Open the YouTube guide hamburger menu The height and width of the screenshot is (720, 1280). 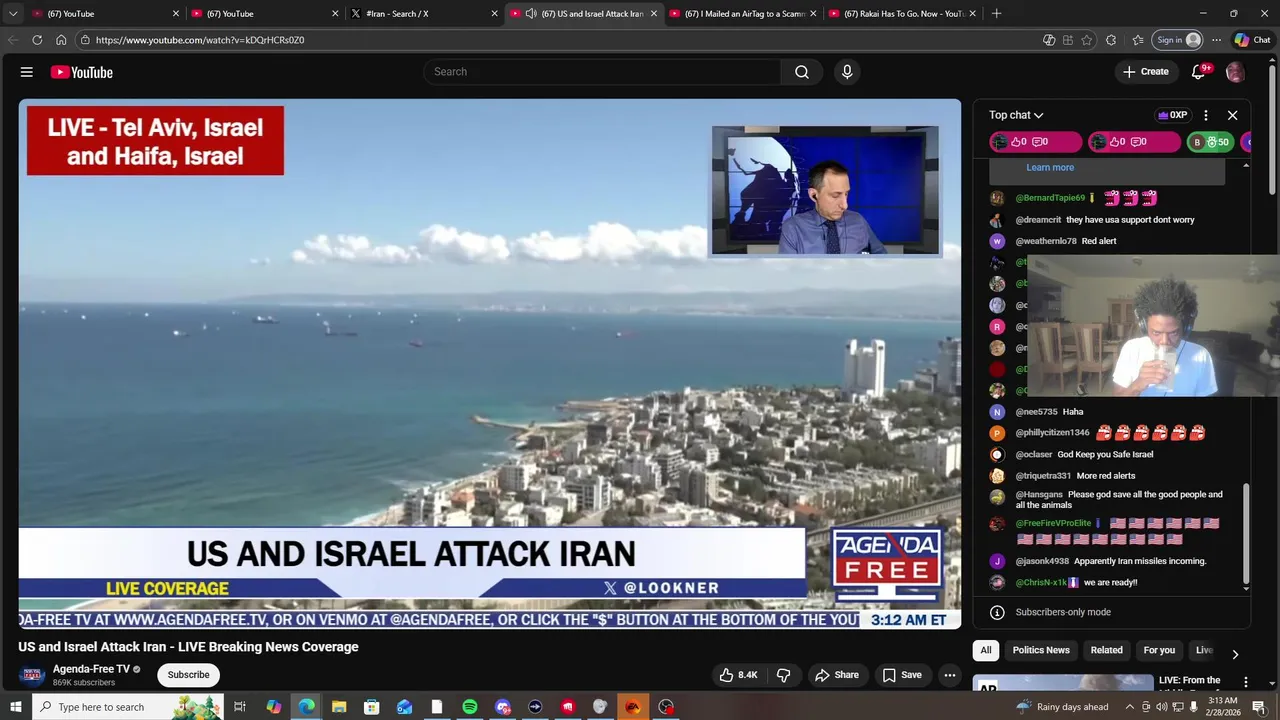coord(27,72)
